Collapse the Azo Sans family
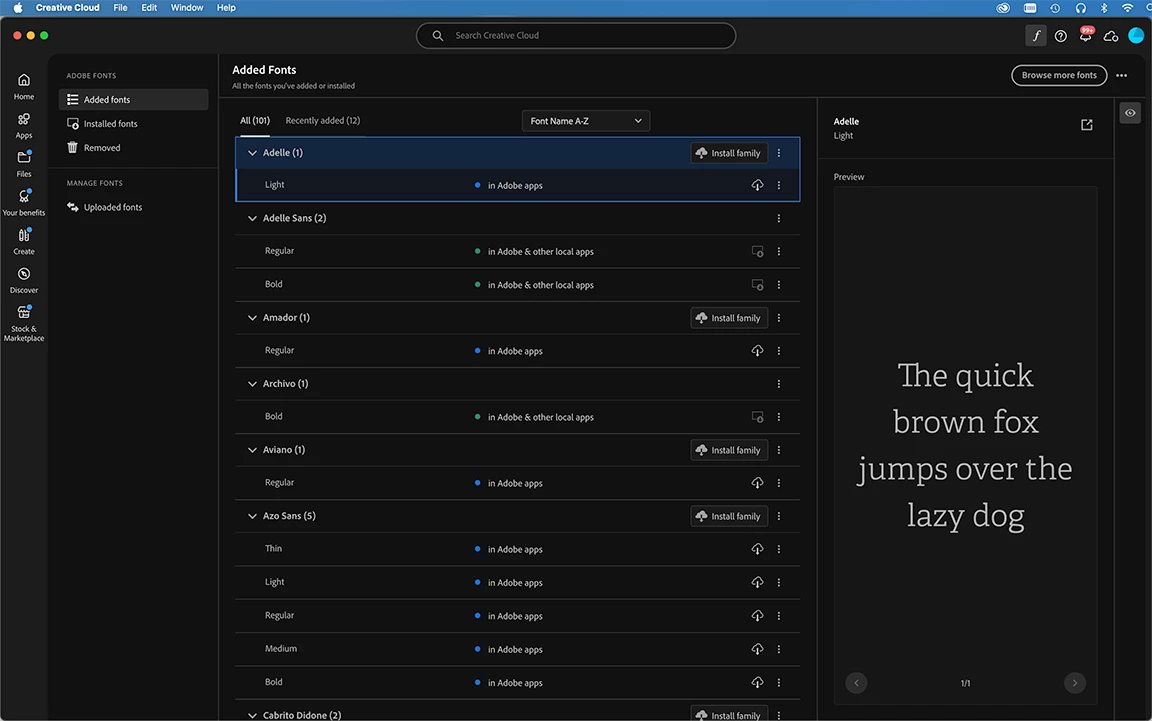The width and height of the screenshot is (1152, 721). pos(252,516)
